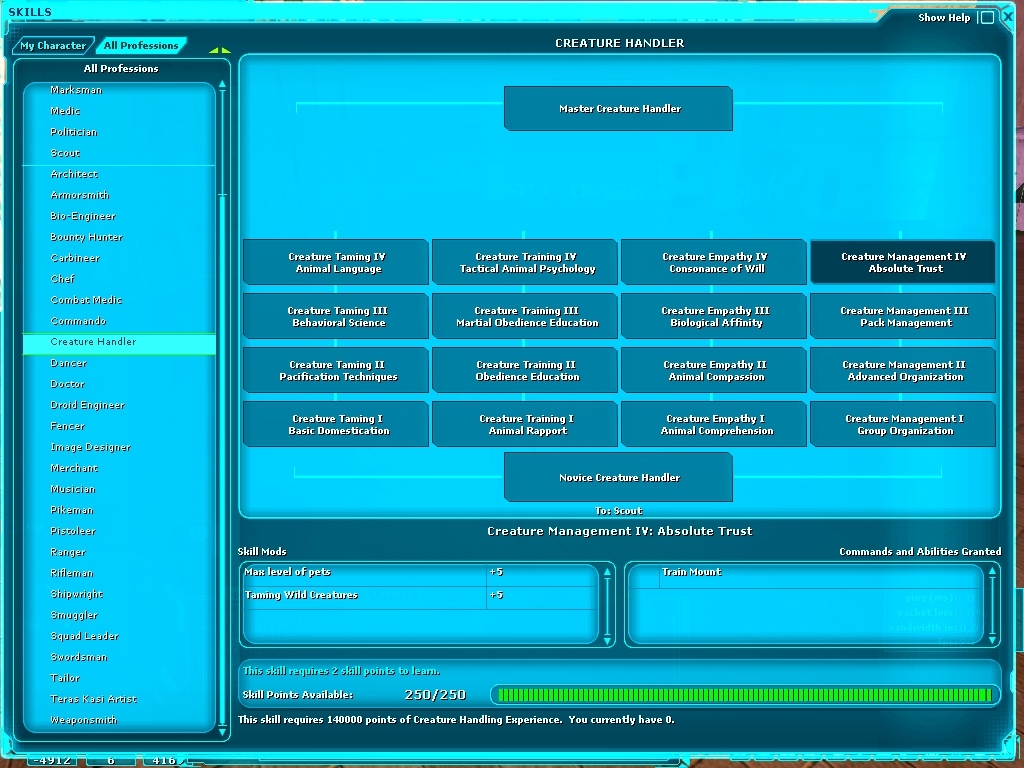
Task: Select Creature Taming I Basic Domestication
Action: [x=336, y=424]
